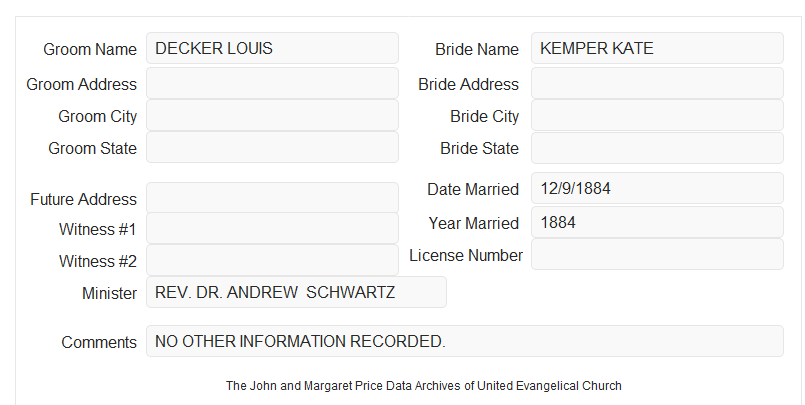This screenshot has width=805, height=405.
Task: Select the Minister field with Rev. Schwartz
Action: point(296,292)
